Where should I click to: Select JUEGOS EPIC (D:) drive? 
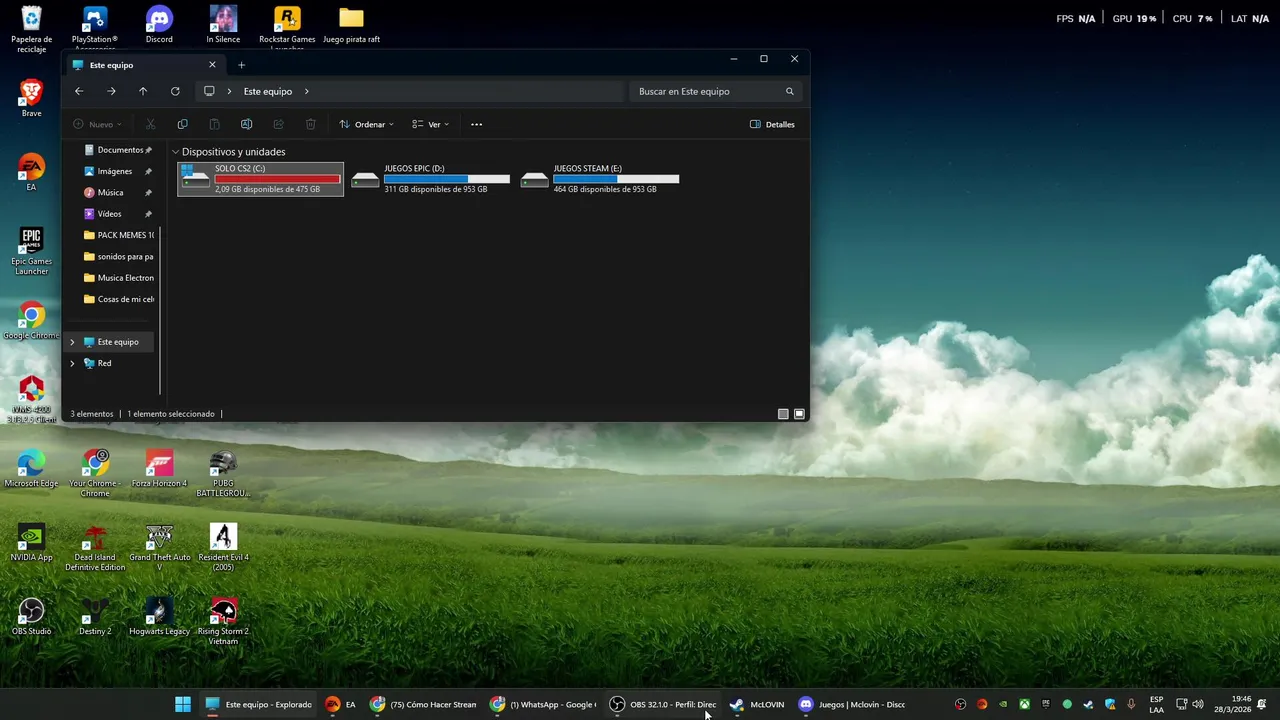click(431, 179)
